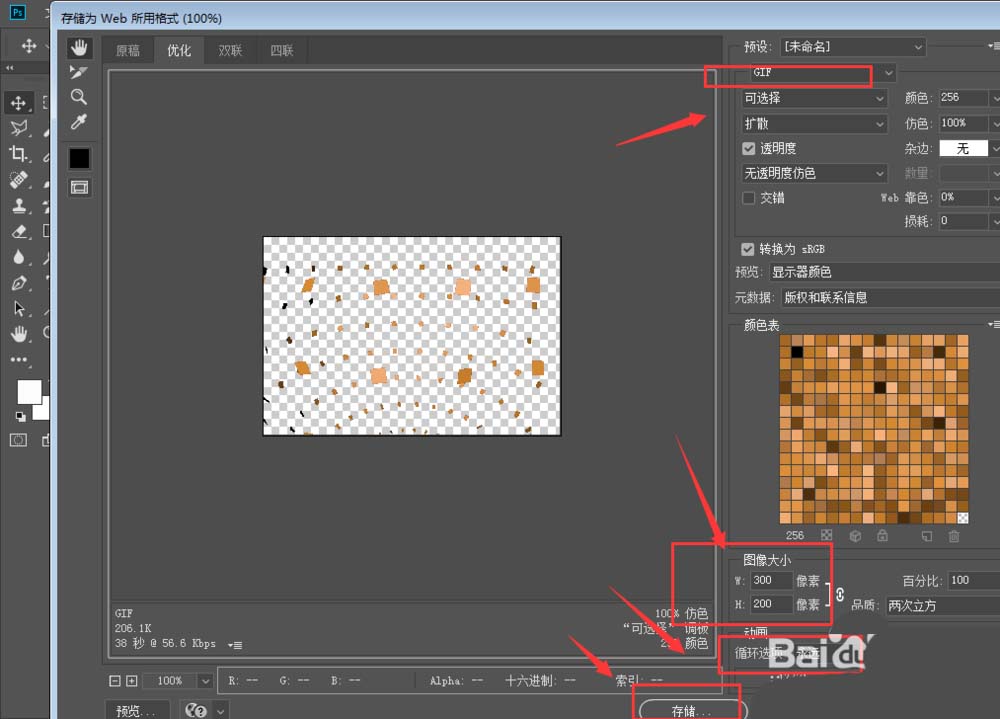Click the 损耗 lossy field showing 0
1000x719 pixels.
pyautogui.click(x=963, y=221)
